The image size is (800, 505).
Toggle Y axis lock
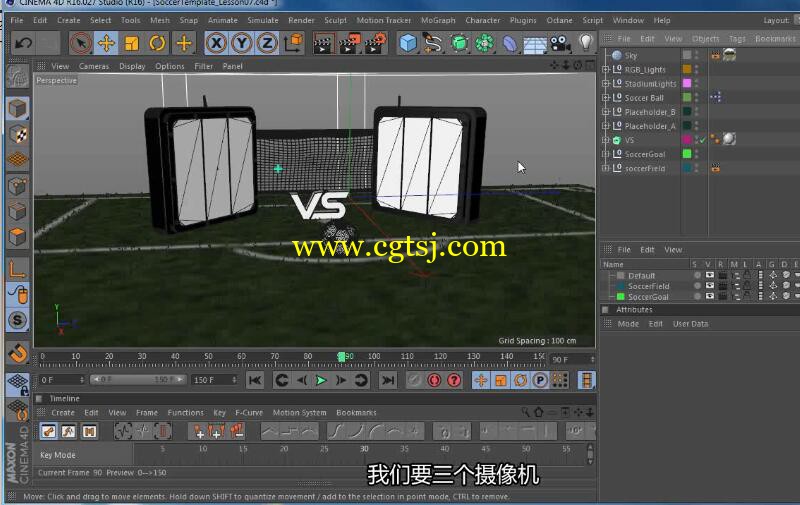coord(241,43)
